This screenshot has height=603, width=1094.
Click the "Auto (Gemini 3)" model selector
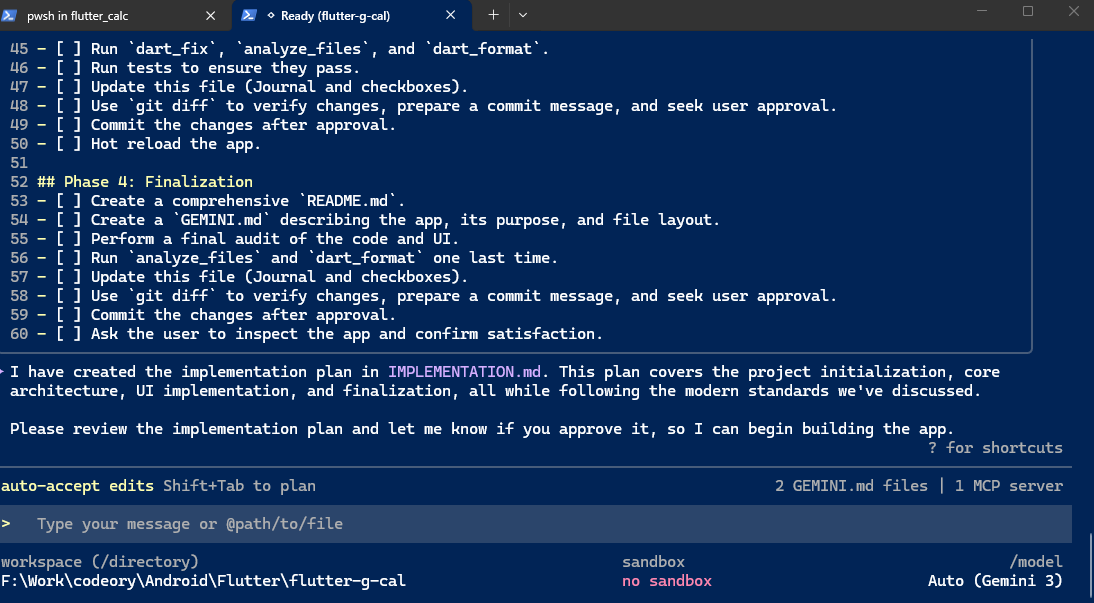[995, 581]
